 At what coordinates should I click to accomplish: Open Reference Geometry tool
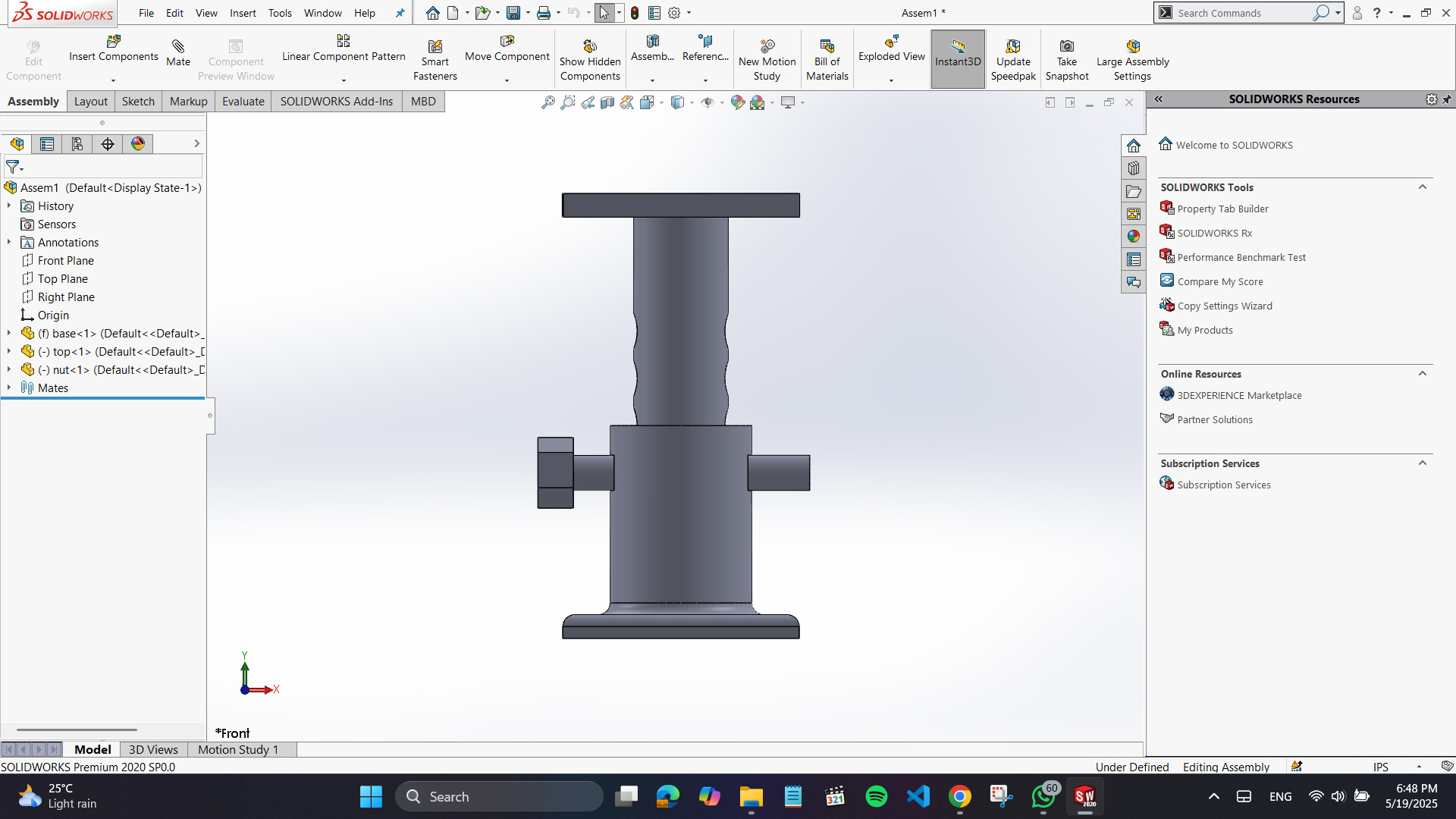705,49
